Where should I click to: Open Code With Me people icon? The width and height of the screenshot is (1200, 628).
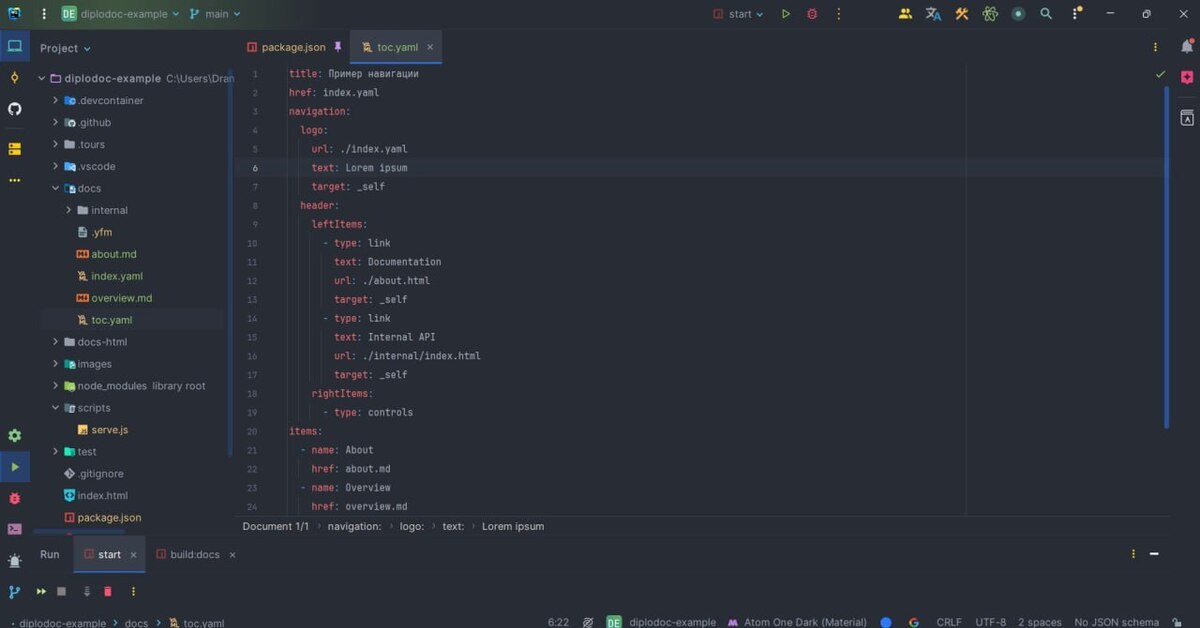pos(905,14)
